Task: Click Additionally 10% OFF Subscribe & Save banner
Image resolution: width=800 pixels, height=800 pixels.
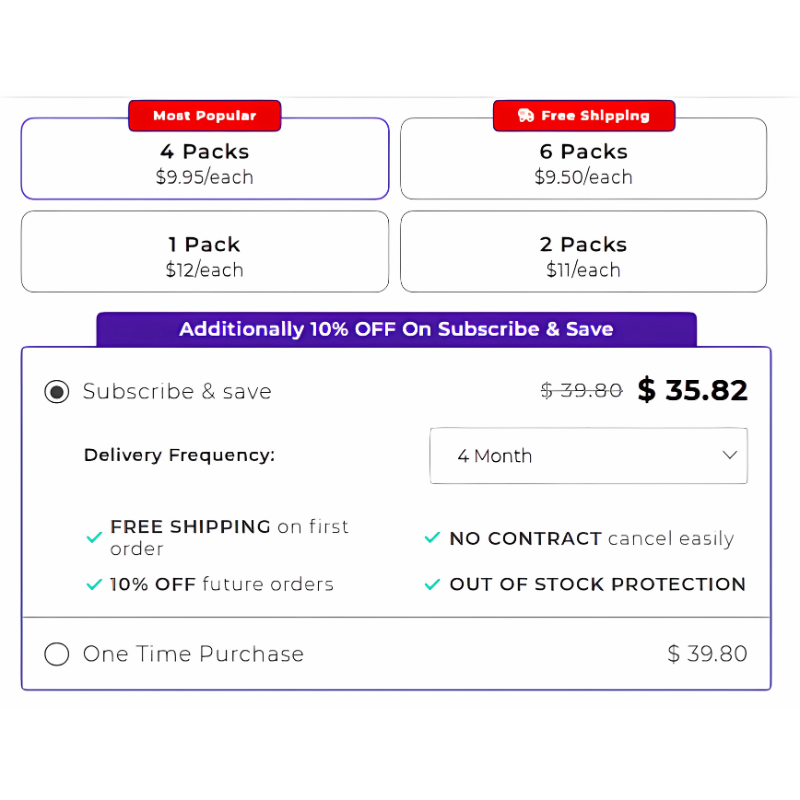Action: [x=396, y=330]
